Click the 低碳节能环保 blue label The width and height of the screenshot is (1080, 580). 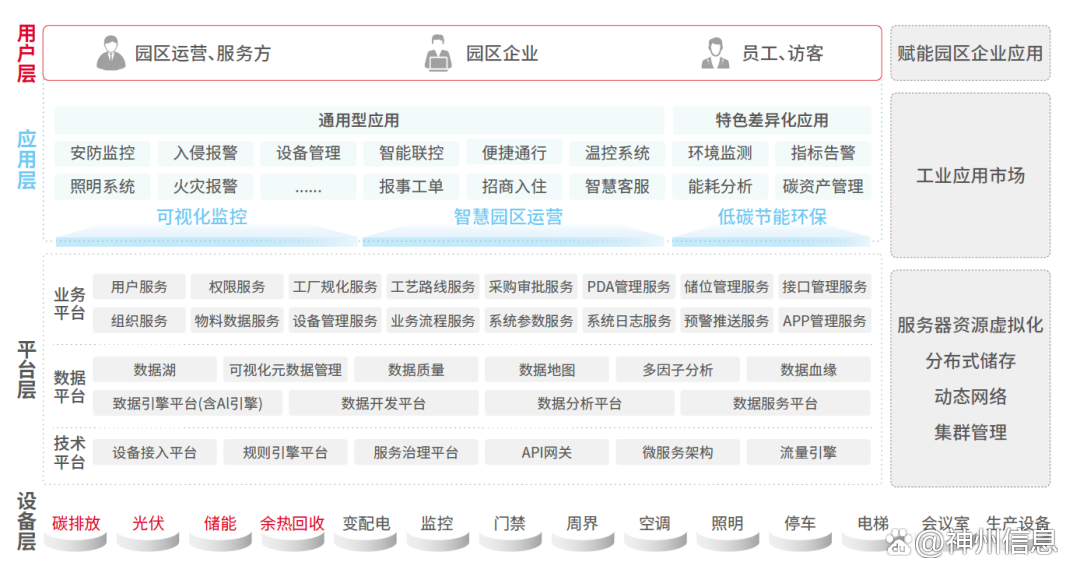[772, 217]
